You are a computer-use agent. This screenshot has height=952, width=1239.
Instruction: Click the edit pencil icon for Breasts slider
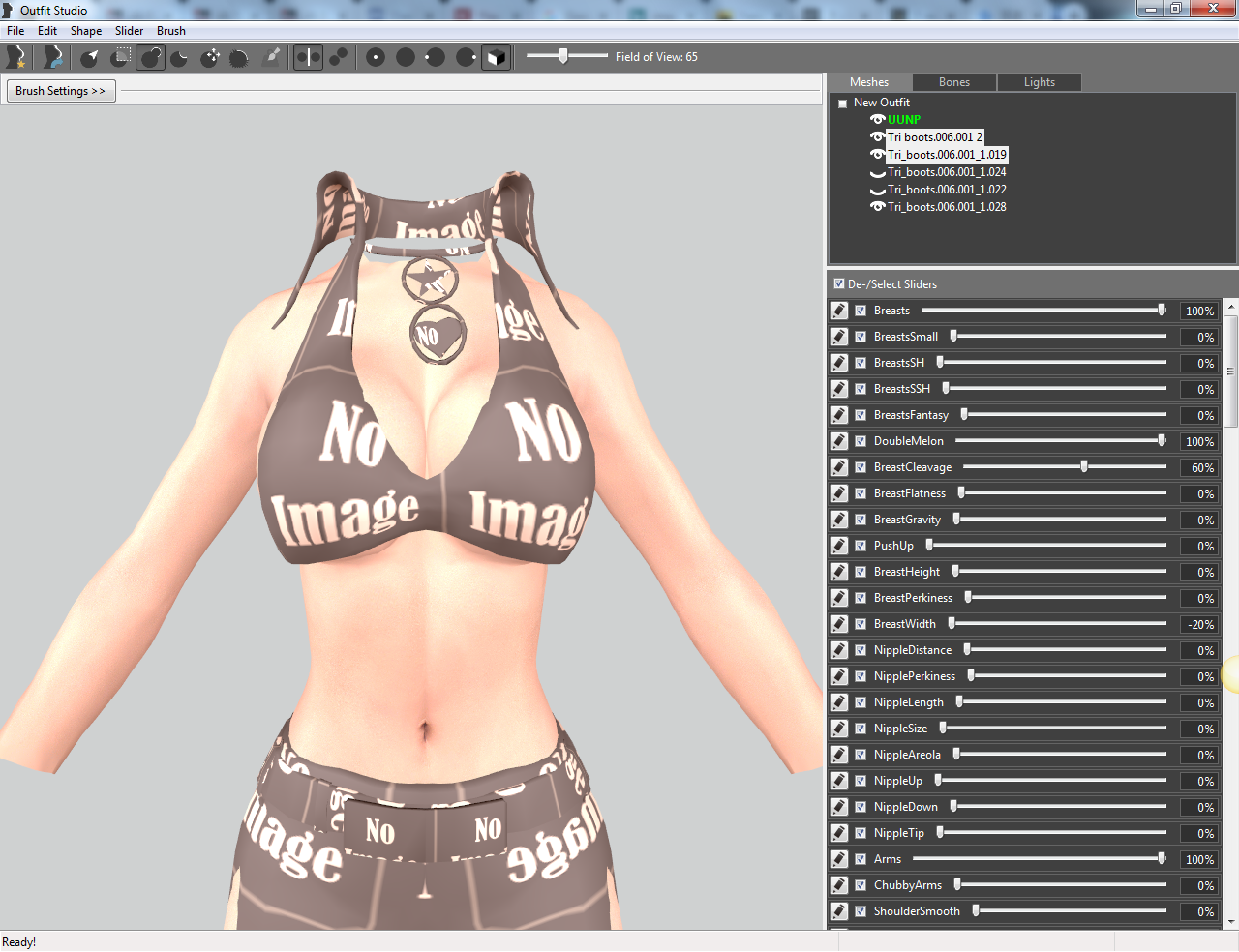pyautogui.click(x=839, y=311)
